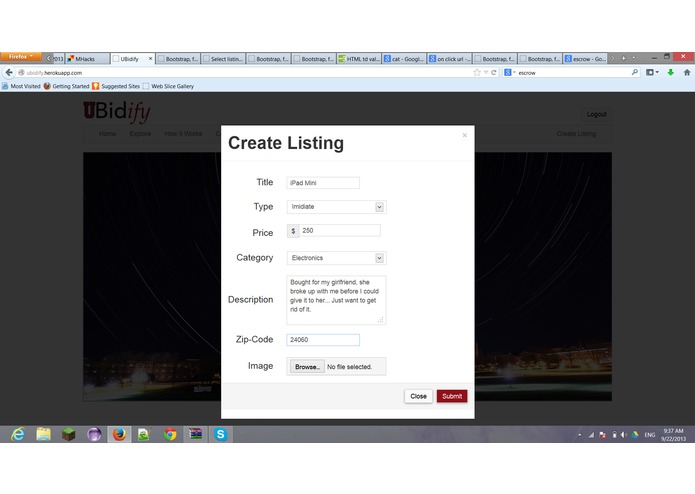This screenshot has width=695, height=494.
Task: Click the No file selected. text
Action: pos(349,367)
